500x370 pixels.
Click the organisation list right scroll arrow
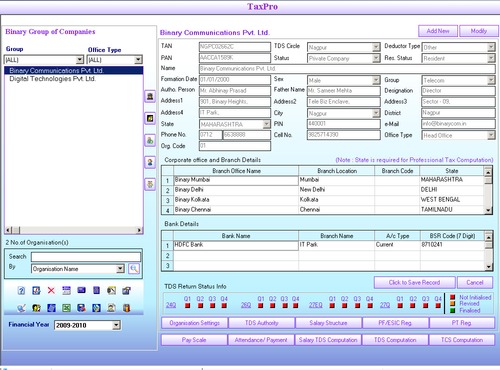[x=139, y=230]
